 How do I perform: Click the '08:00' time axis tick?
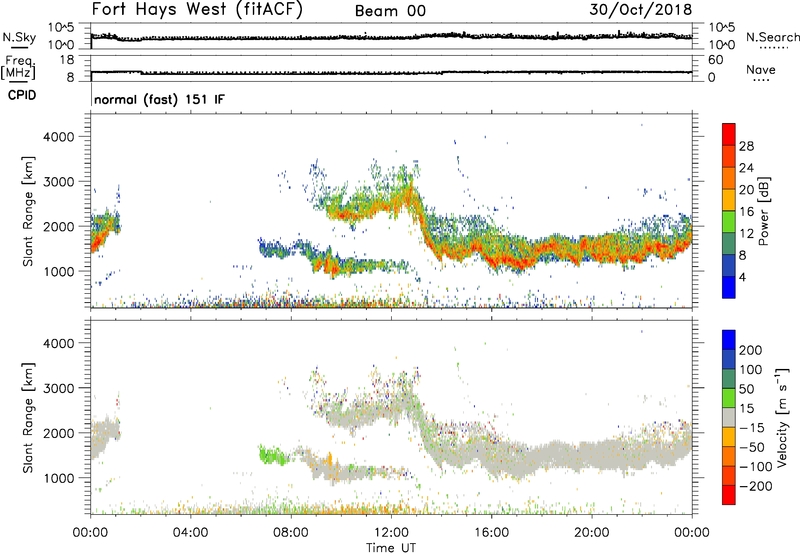pyautogui.click(x=290, y=533)
